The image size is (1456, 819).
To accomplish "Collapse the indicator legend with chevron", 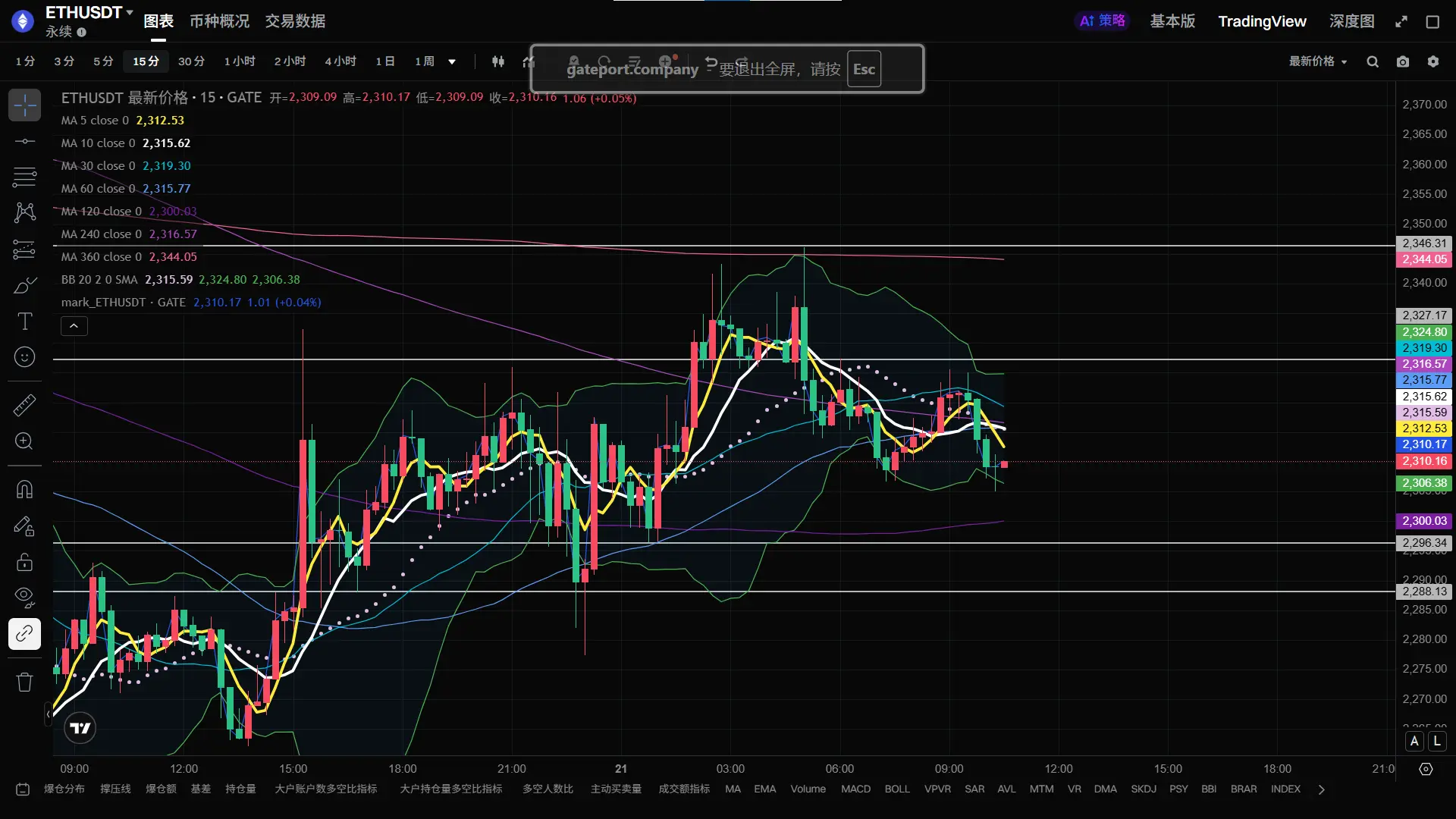I will pos(74,326).
